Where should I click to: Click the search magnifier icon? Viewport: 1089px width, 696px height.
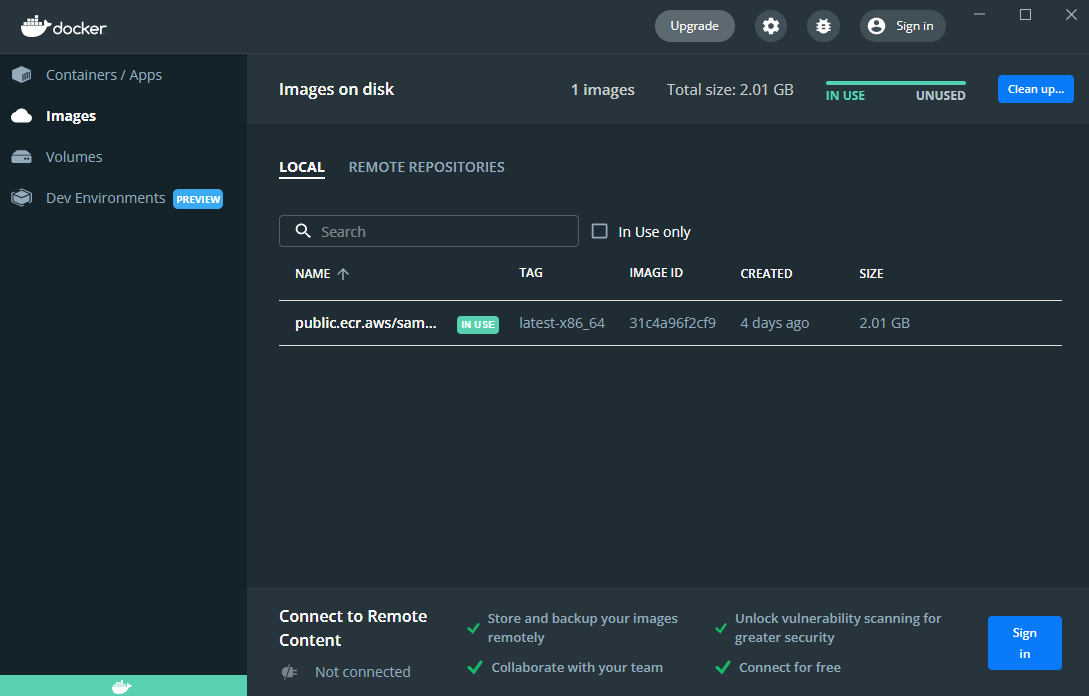tap(303, 231)
